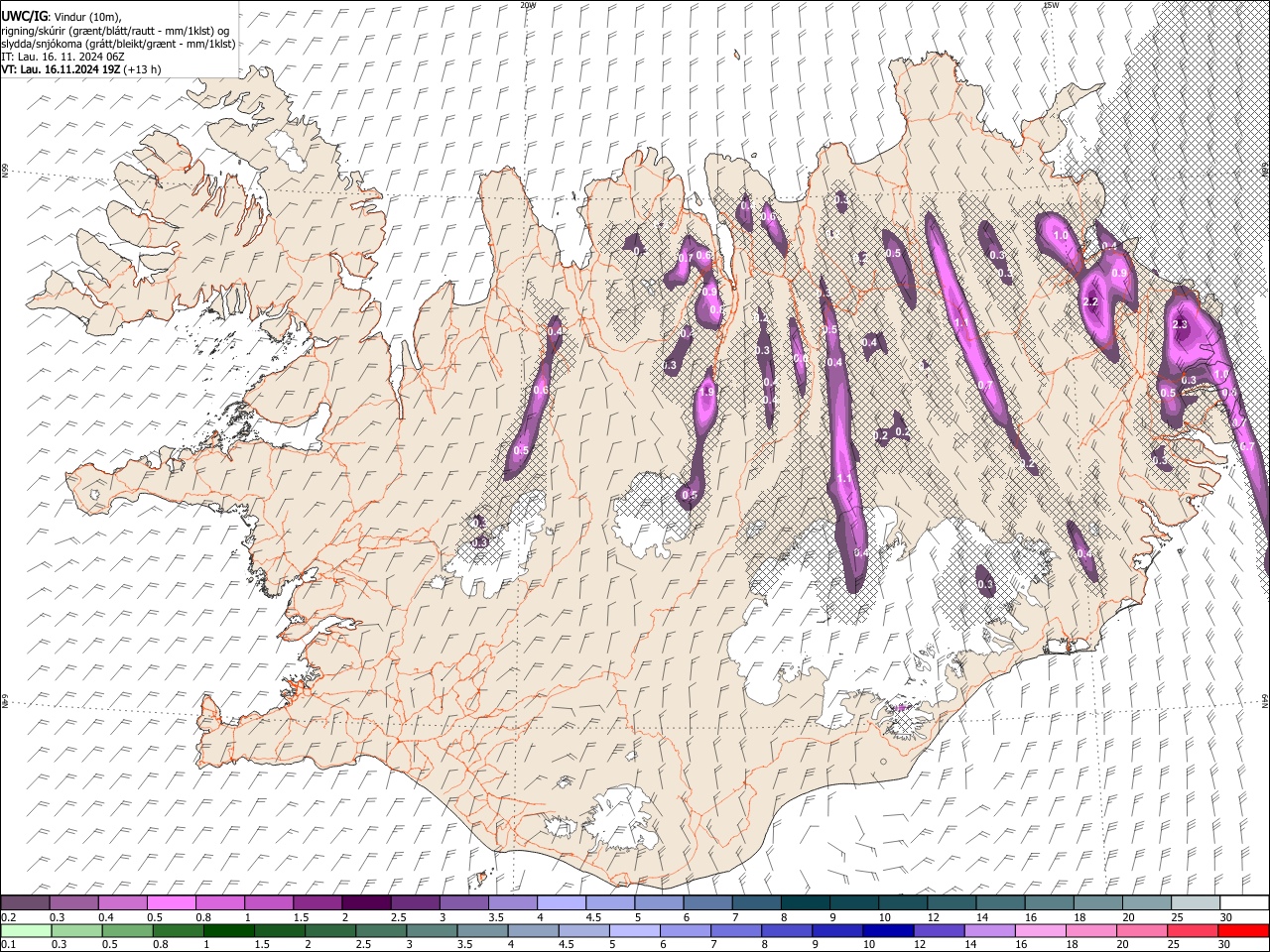Viewport: 1270px width, 952px height.
Task: Select the "VT: Lau. 16.11.2024 19Z (+13 h)" line
Action: (x=81, y=69)
